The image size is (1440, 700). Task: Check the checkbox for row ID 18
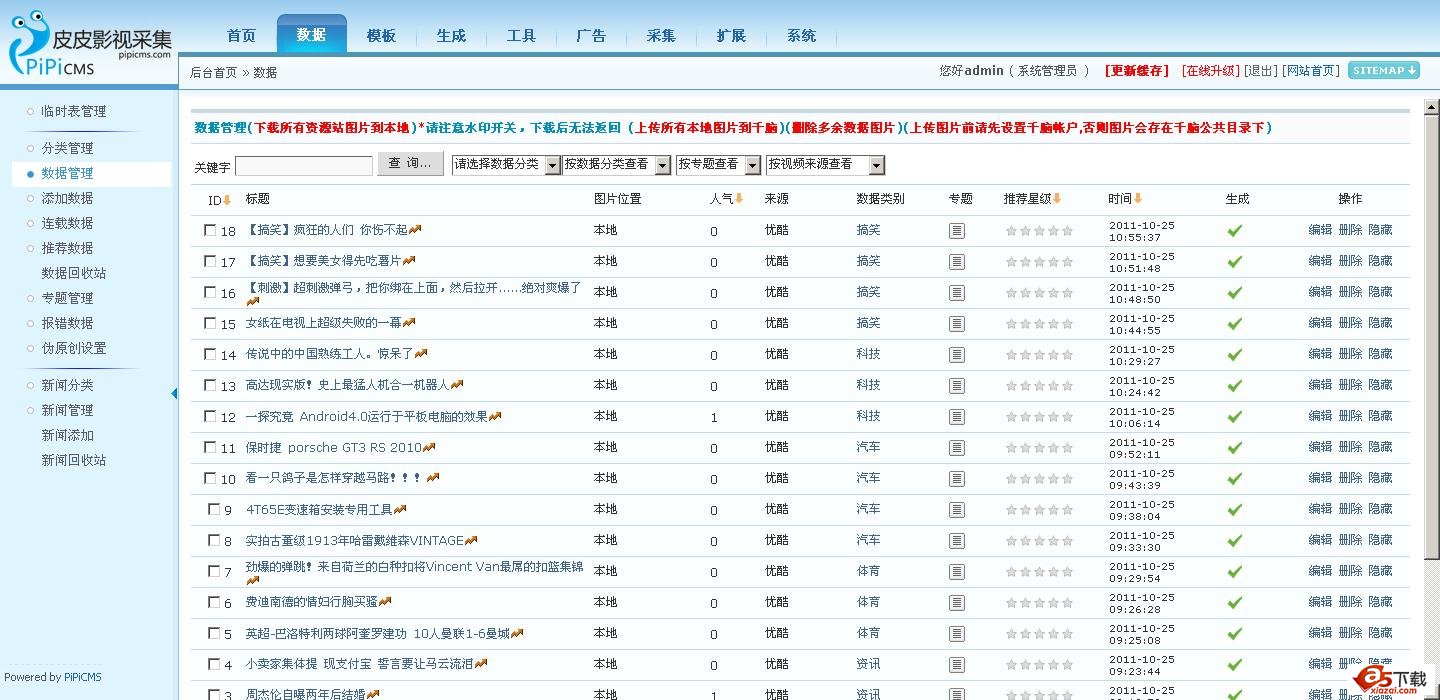click(210, 230)
